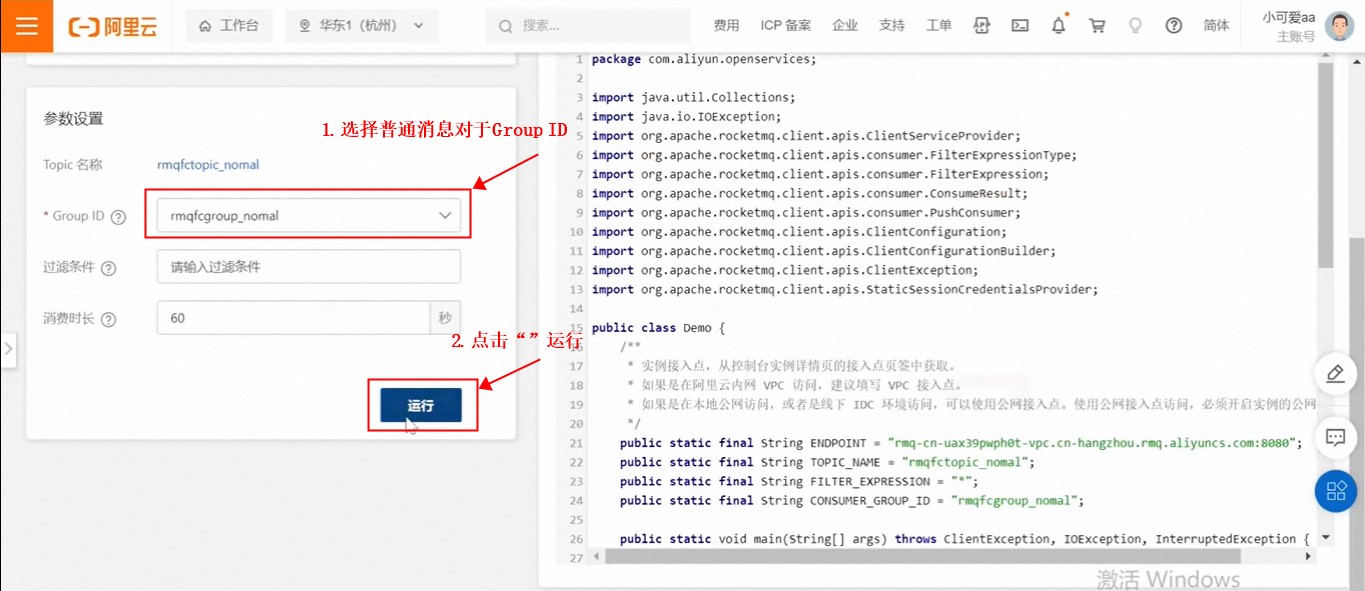Viewport: 1365px width, 591px height.
Task: Click the top search box
Action: point(588,26)
